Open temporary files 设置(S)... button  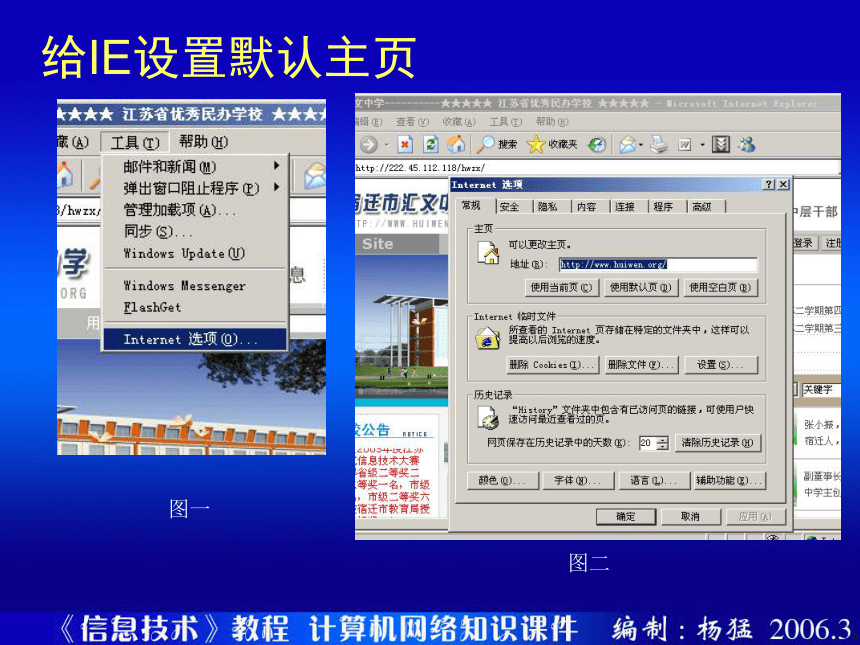point(721,365)
